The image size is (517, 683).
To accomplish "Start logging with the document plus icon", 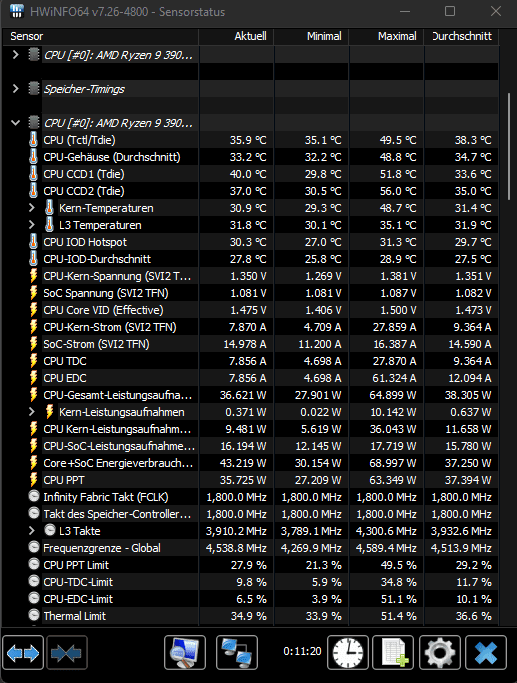I will point(393,652).
